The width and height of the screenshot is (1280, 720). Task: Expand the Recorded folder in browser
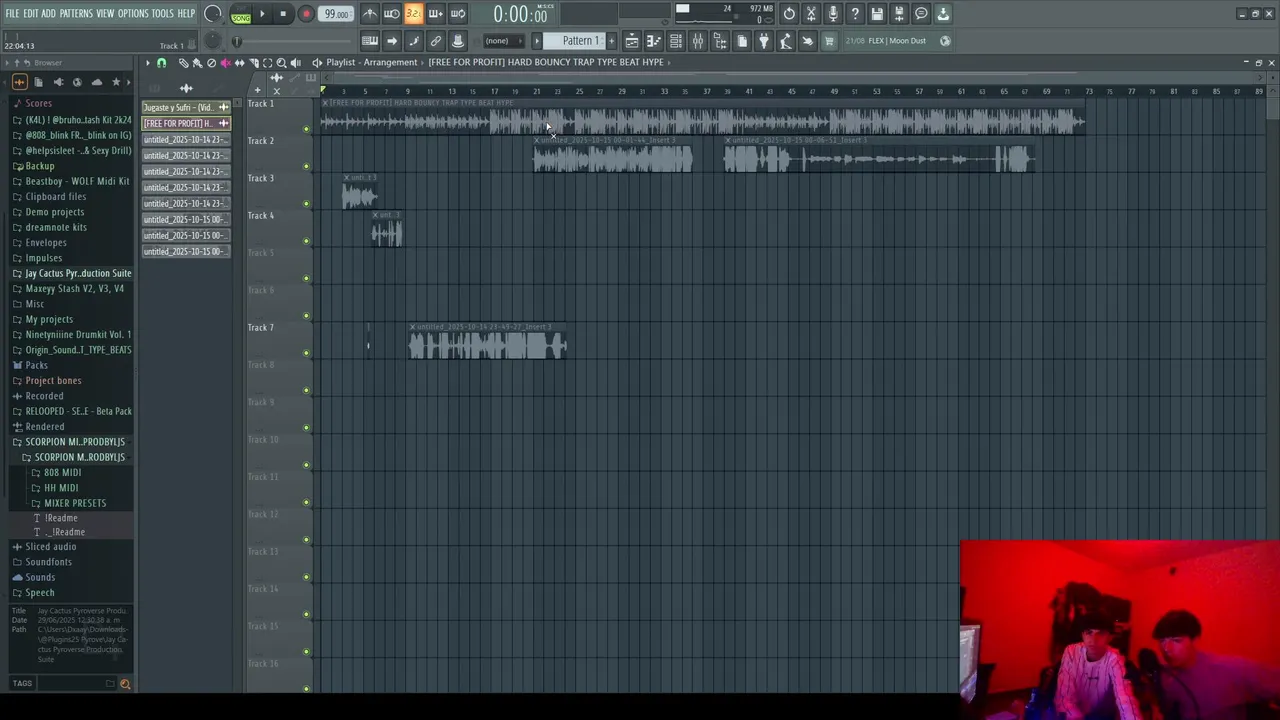[x=44, y=396]
